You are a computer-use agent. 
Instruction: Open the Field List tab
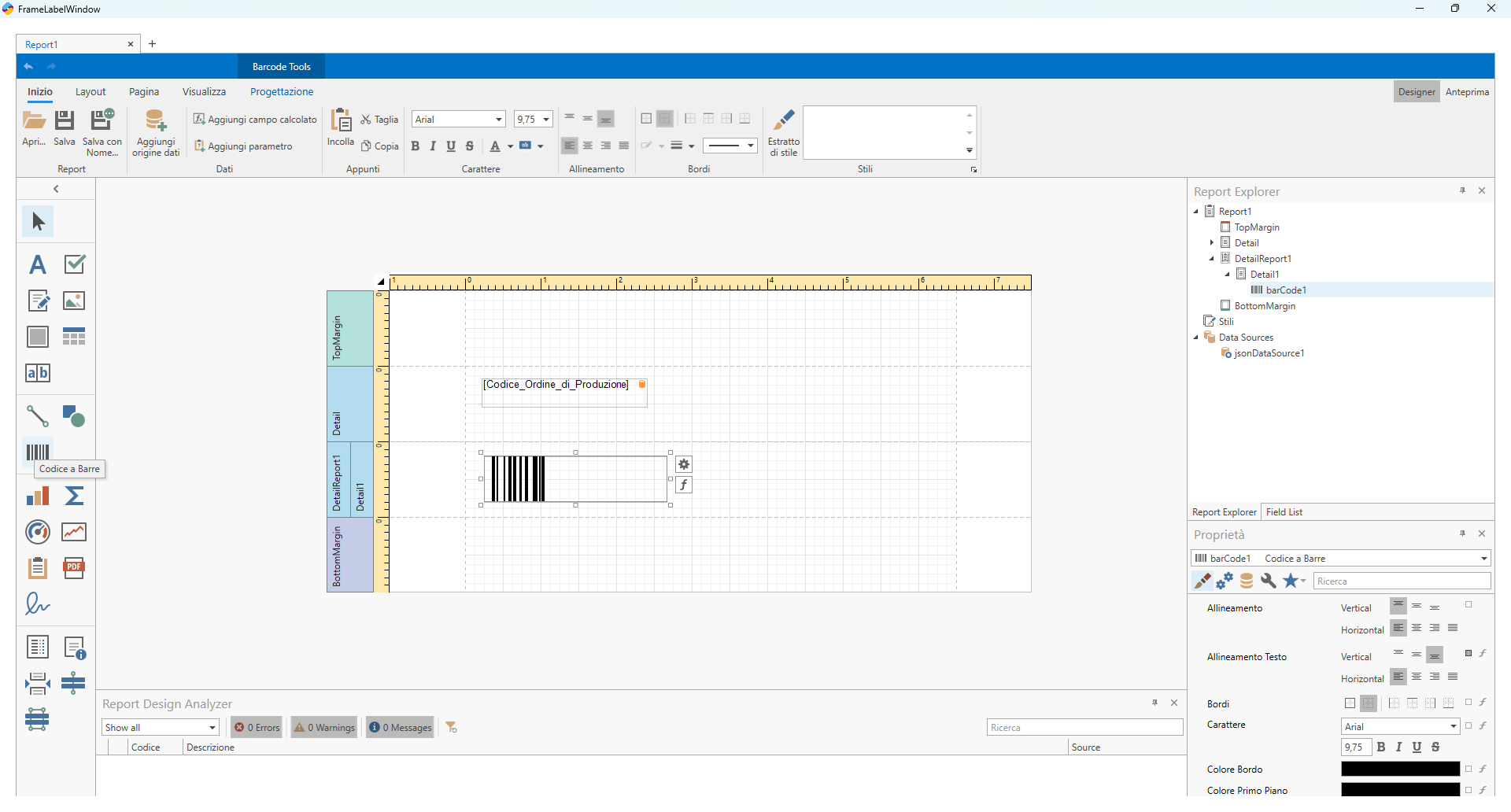[x=1284, y=512]
